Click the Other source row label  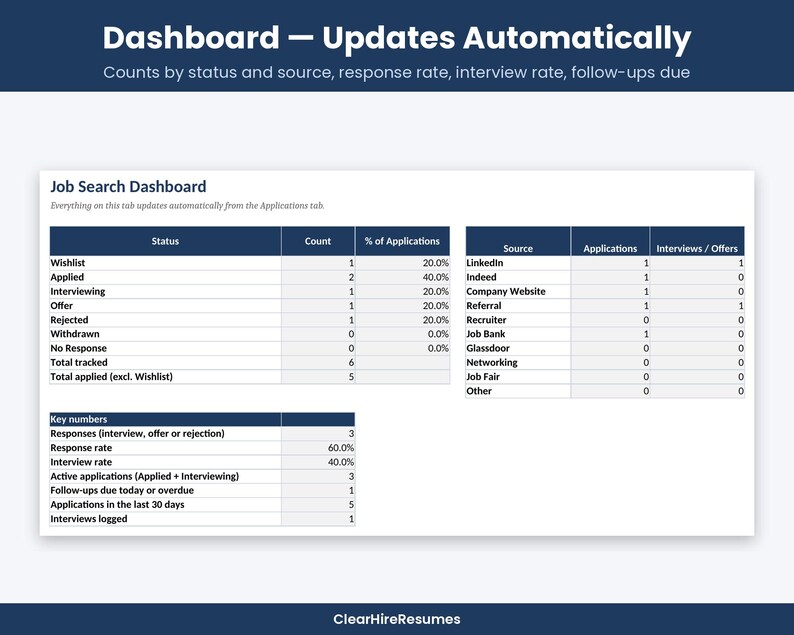[479, 390]
